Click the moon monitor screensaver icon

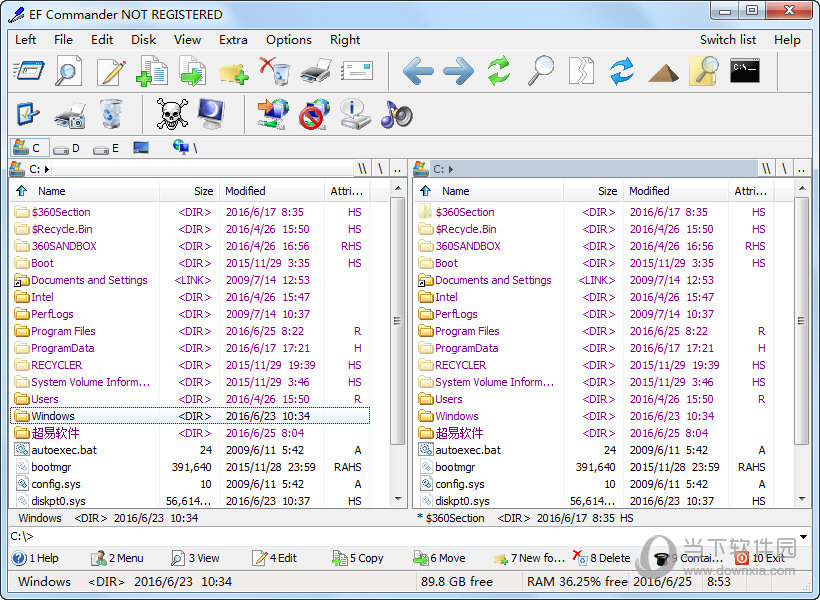[211, 114]
